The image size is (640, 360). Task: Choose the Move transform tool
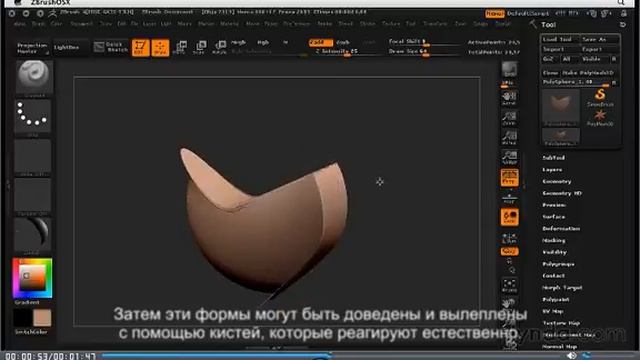coord(180,48)
